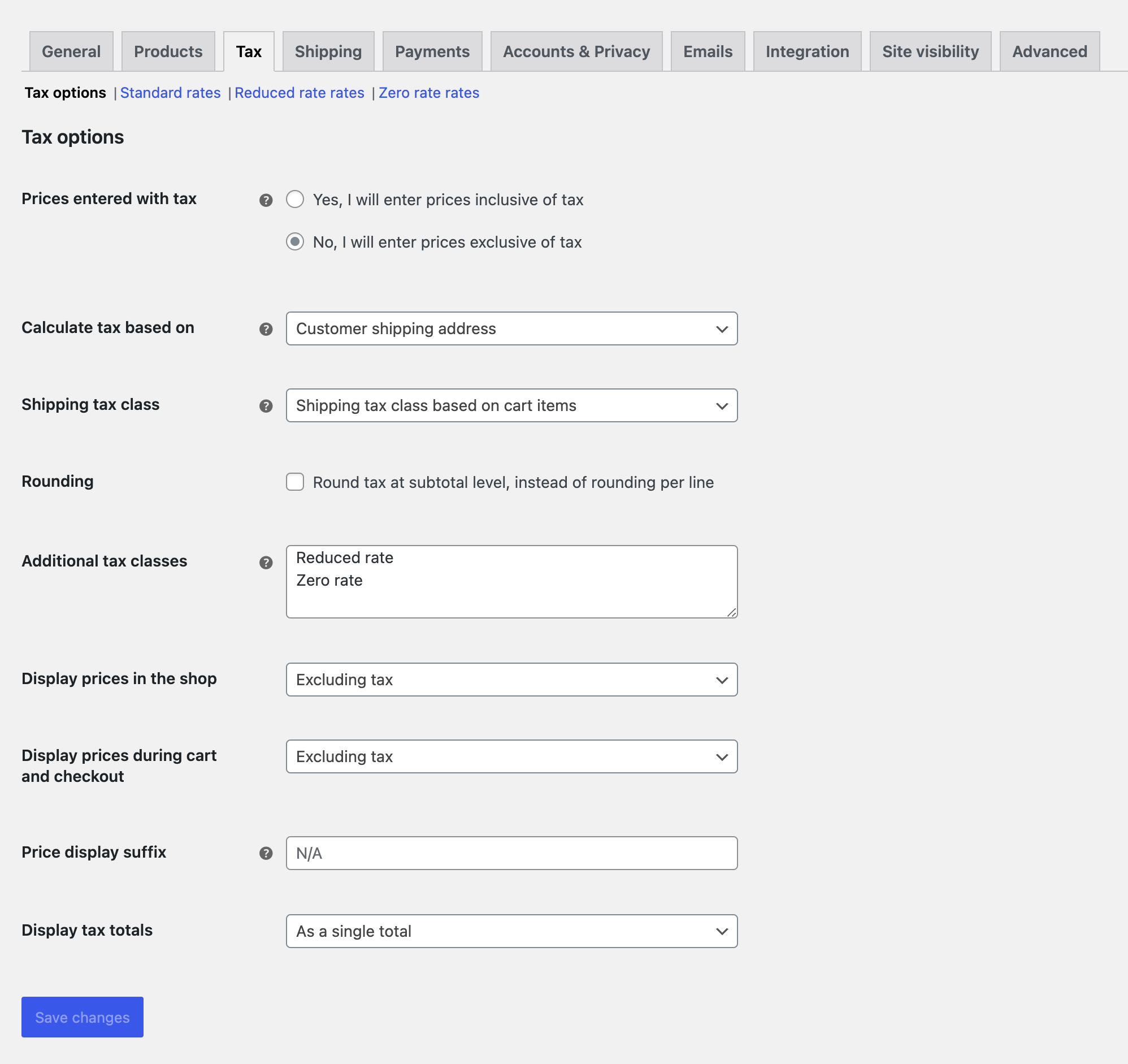This screenshot has width=1128, height=1064.
Task: Open the Calculate tax based on dropdown
Action: click(511, 328)
